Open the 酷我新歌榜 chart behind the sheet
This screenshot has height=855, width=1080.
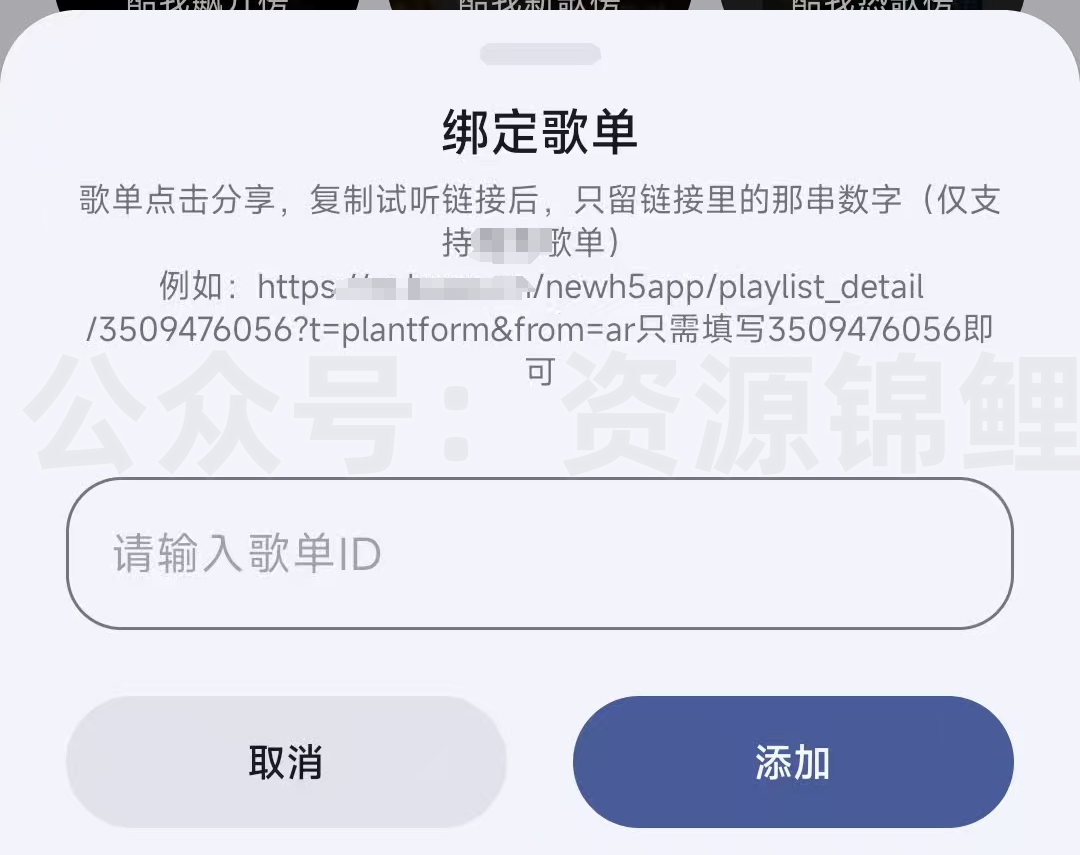pos(540,6)
